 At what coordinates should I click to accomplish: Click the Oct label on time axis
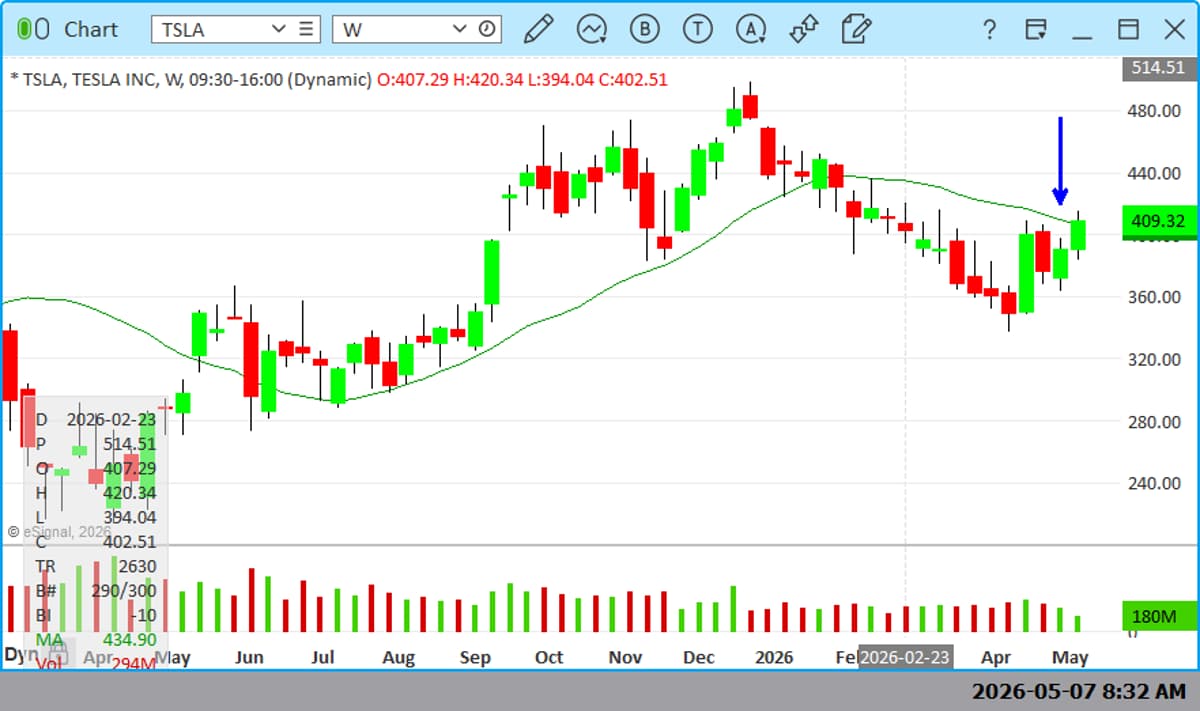click(x=549, y=657)
